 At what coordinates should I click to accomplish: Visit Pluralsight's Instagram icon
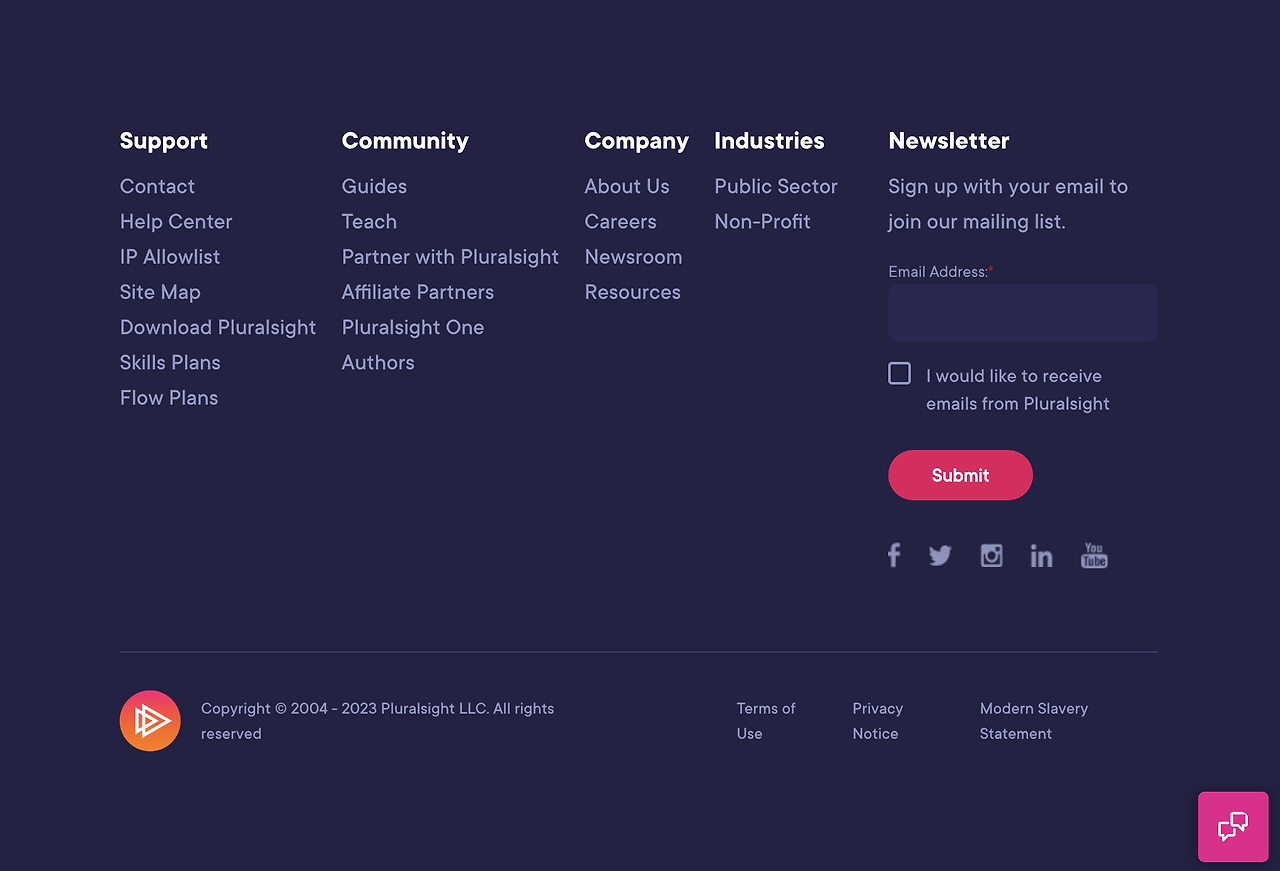[991, 556]
